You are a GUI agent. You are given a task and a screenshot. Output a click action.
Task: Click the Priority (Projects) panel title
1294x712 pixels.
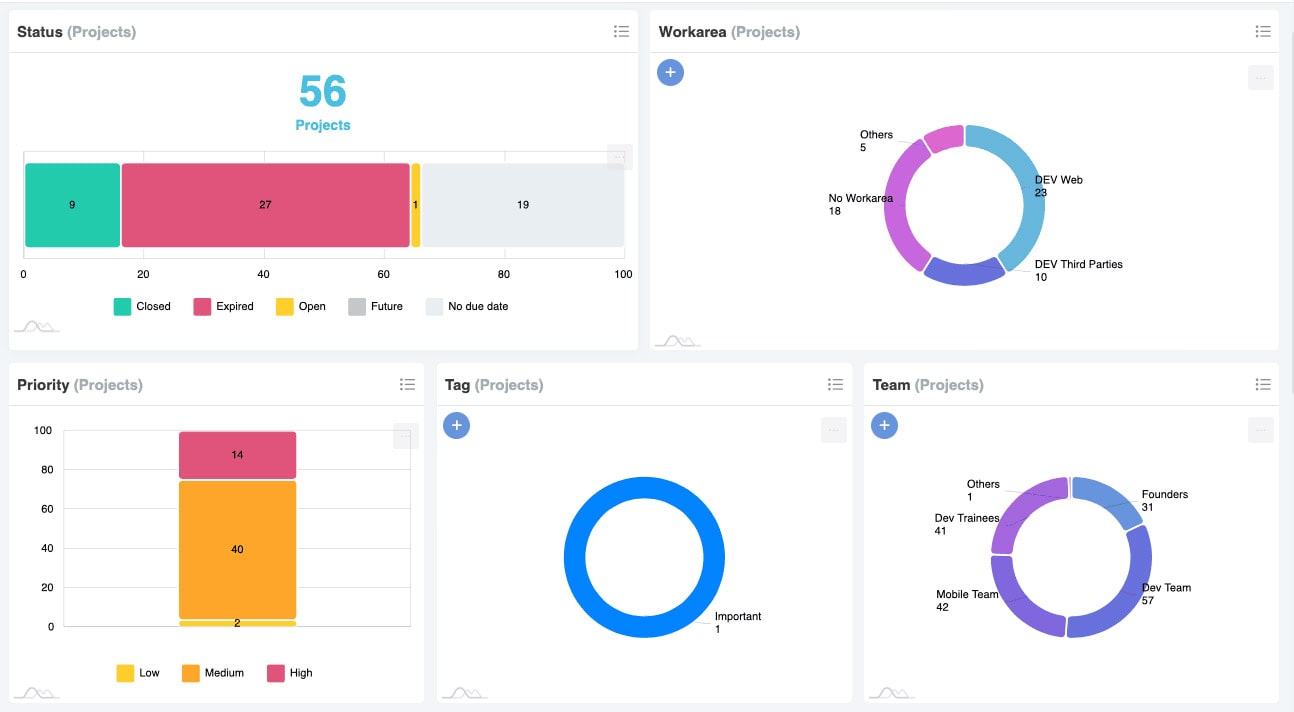click(x=79, y=385)
